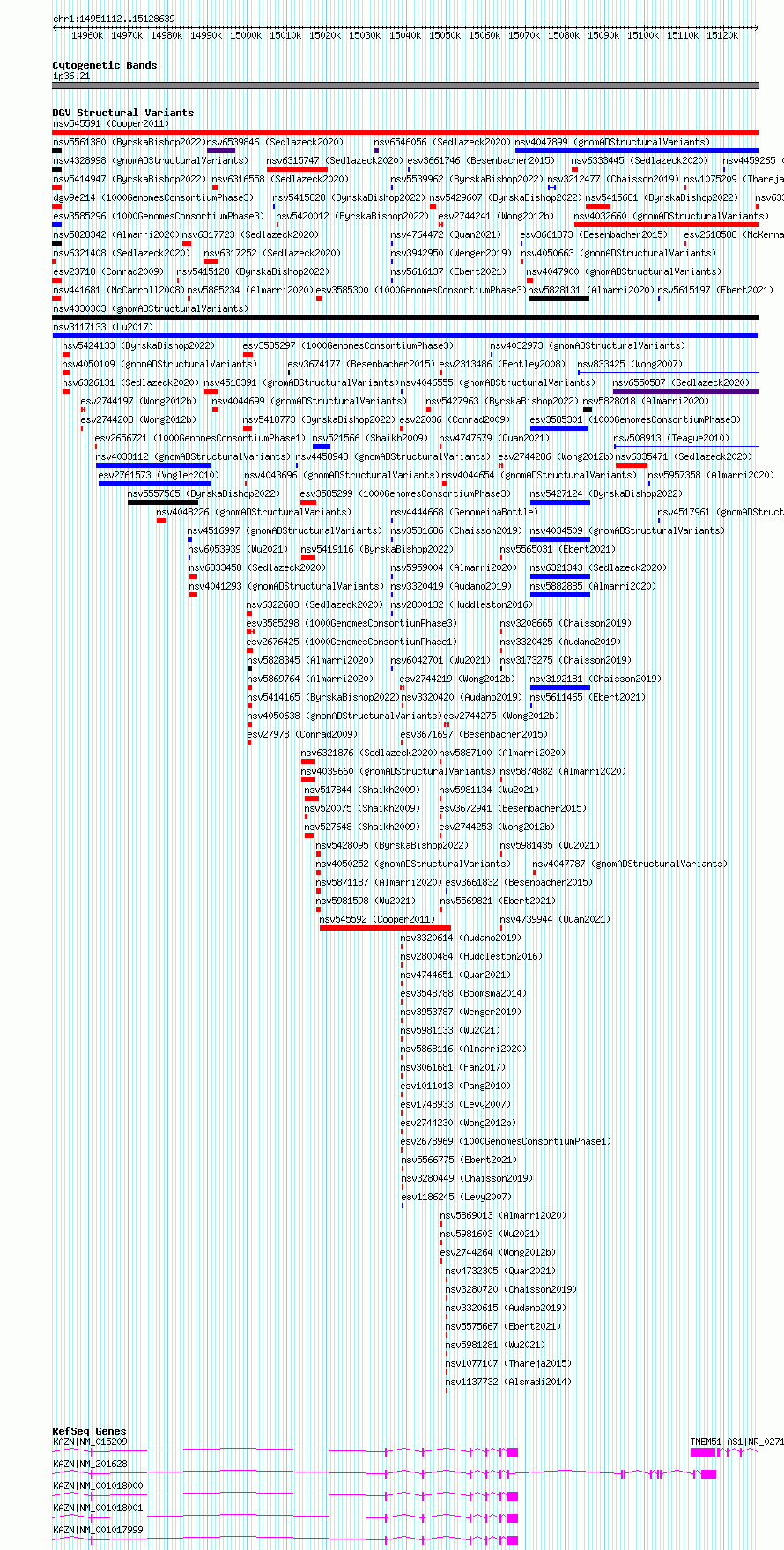Click the black nsv5828131 Almarri2020 bar
The image size is (784, 1550).
coord(558,299)
